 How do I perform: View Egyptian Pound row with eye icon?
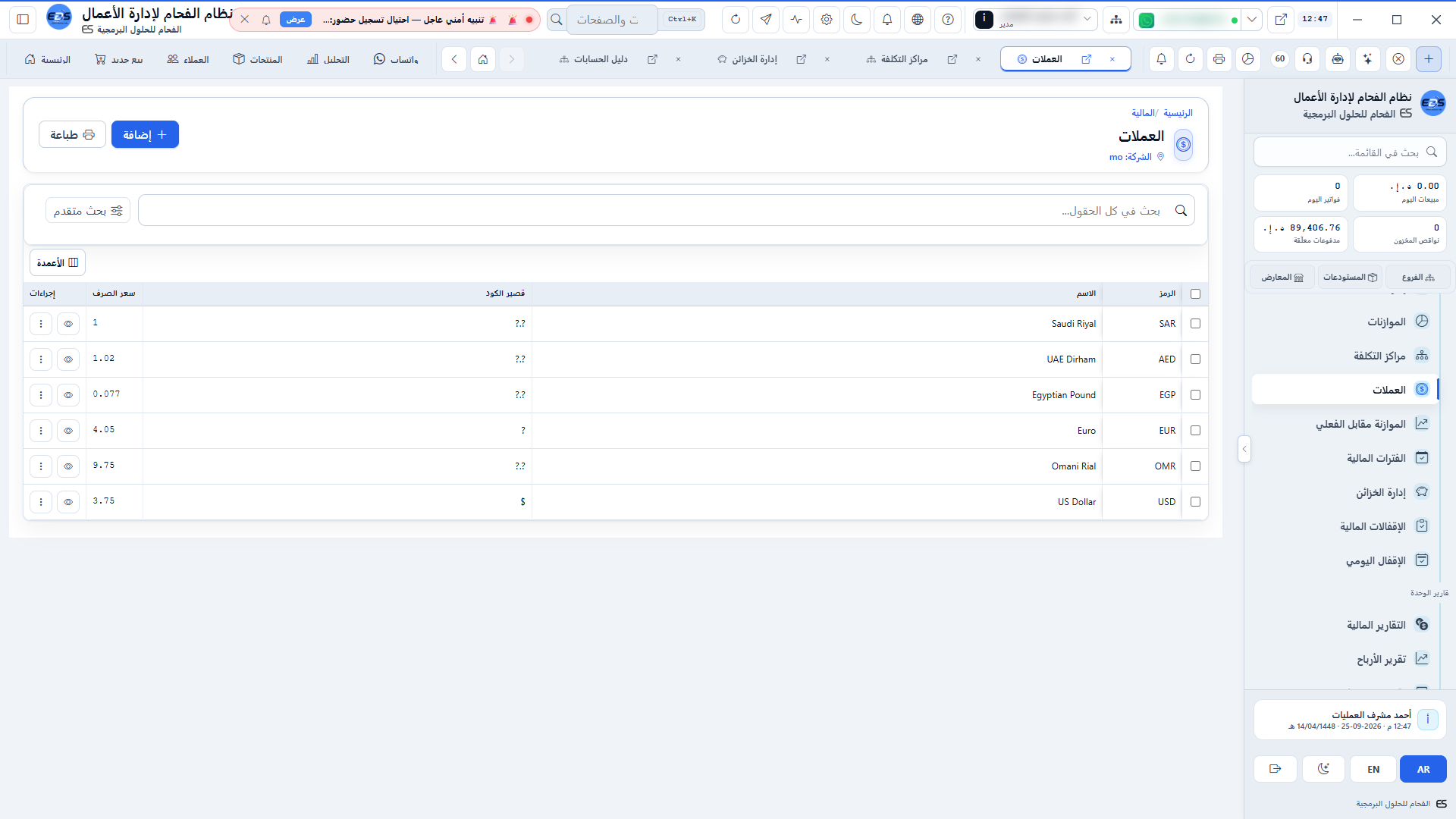[x=68, y=395]
